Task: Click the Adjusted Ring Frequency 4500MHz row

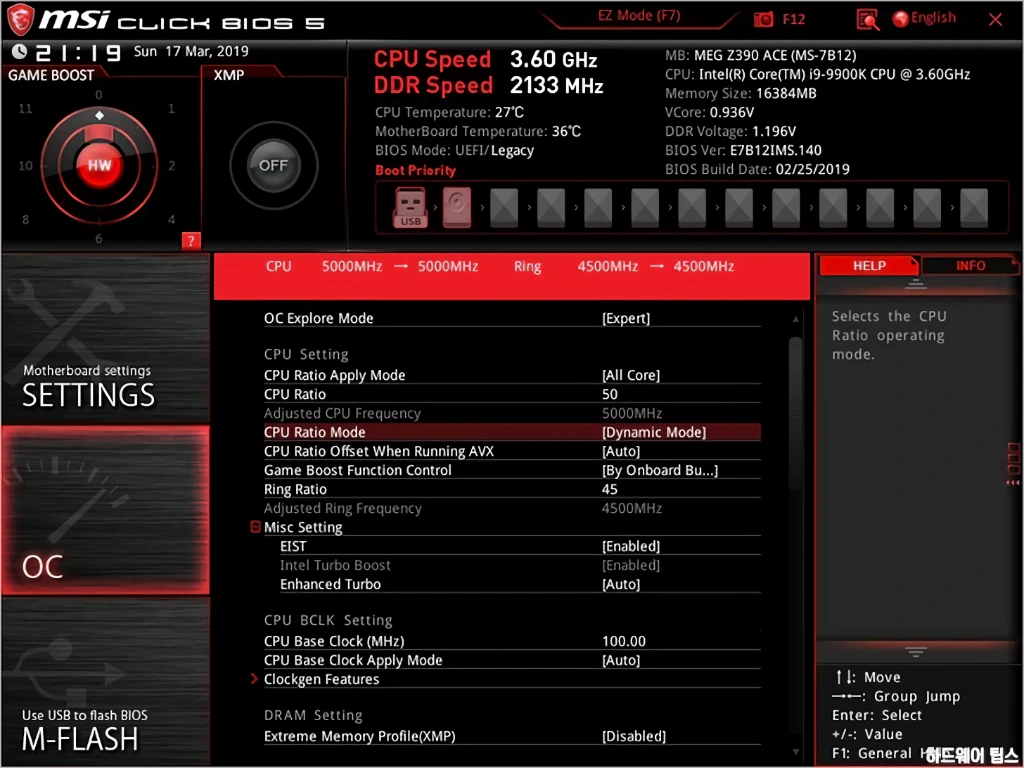Action: [512, 508]
